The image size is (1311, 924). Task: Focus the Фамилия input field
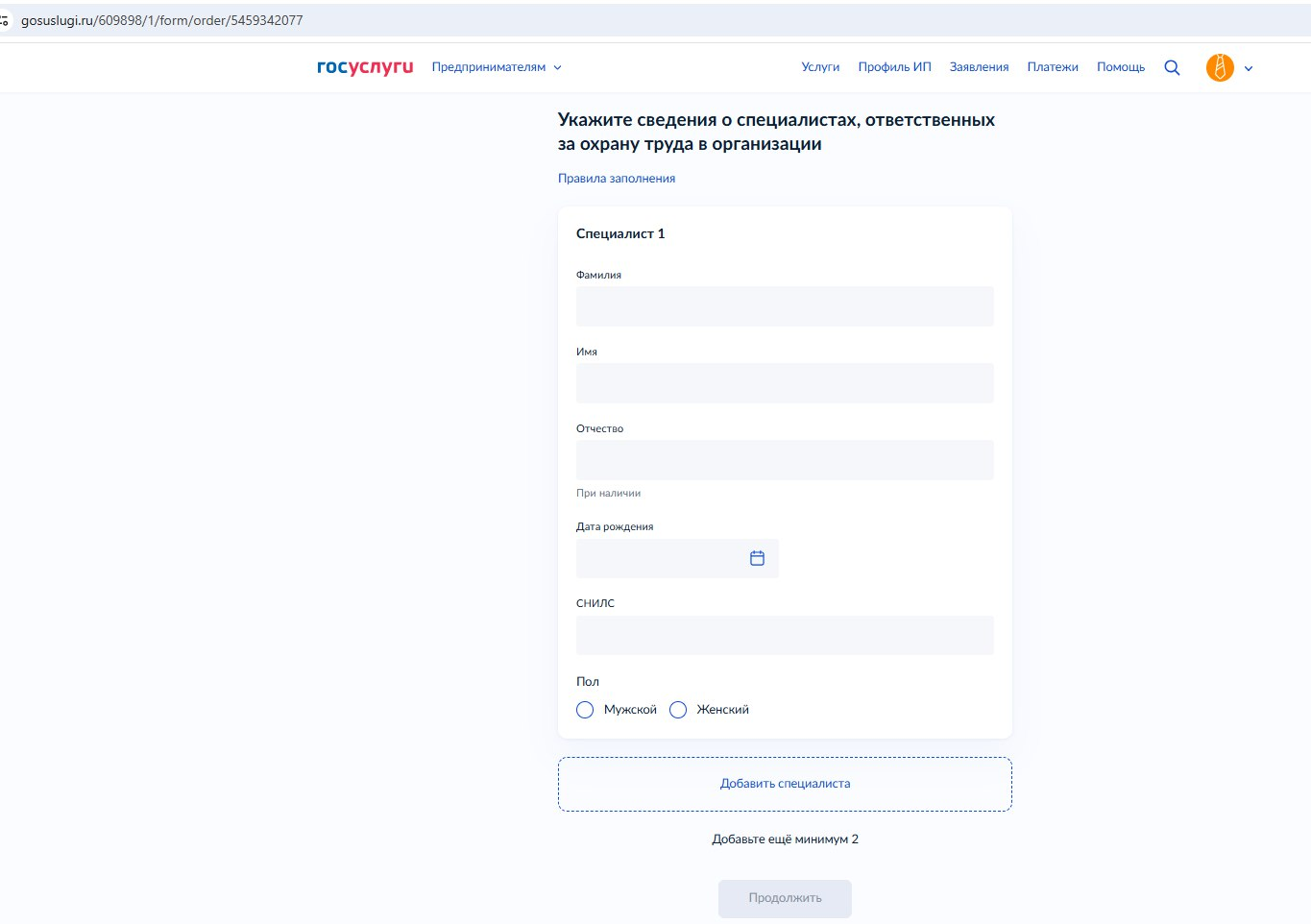click(785, 306)
